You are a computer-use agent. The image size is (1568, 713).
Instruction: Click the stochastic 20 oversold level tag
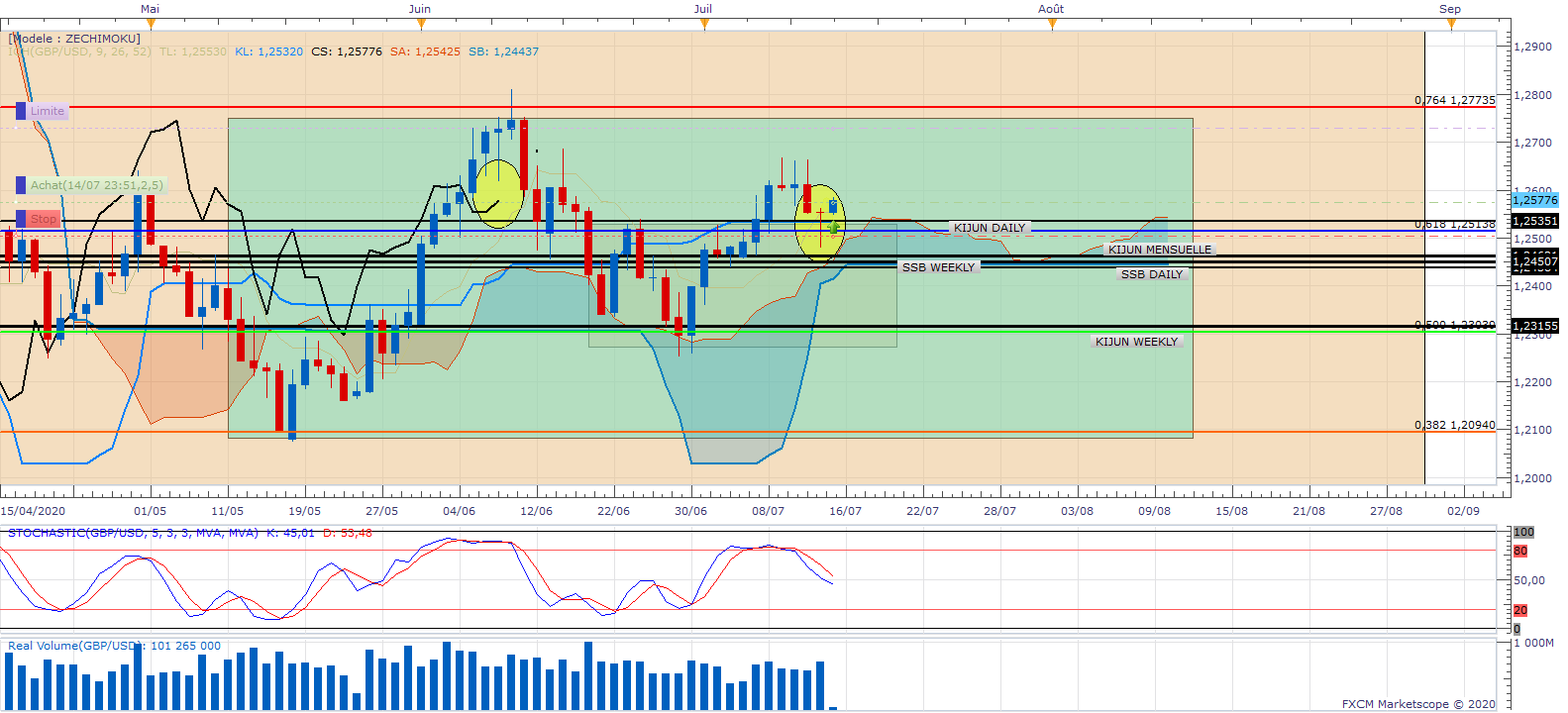point(1520,610)
